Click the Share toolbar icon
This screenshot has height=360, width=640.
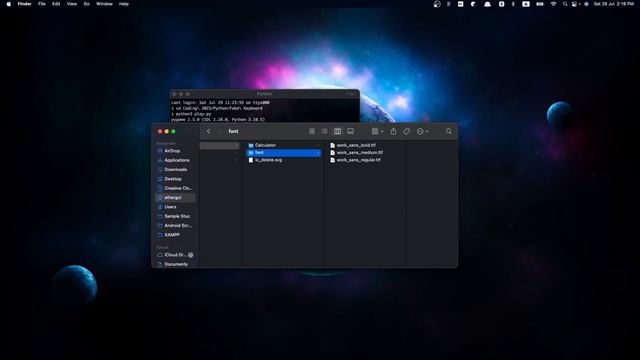[393, 131]
